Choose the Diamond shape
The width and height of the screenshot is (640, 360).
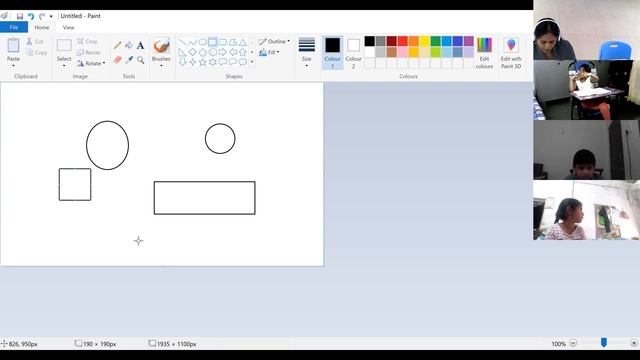click(193, 52)
